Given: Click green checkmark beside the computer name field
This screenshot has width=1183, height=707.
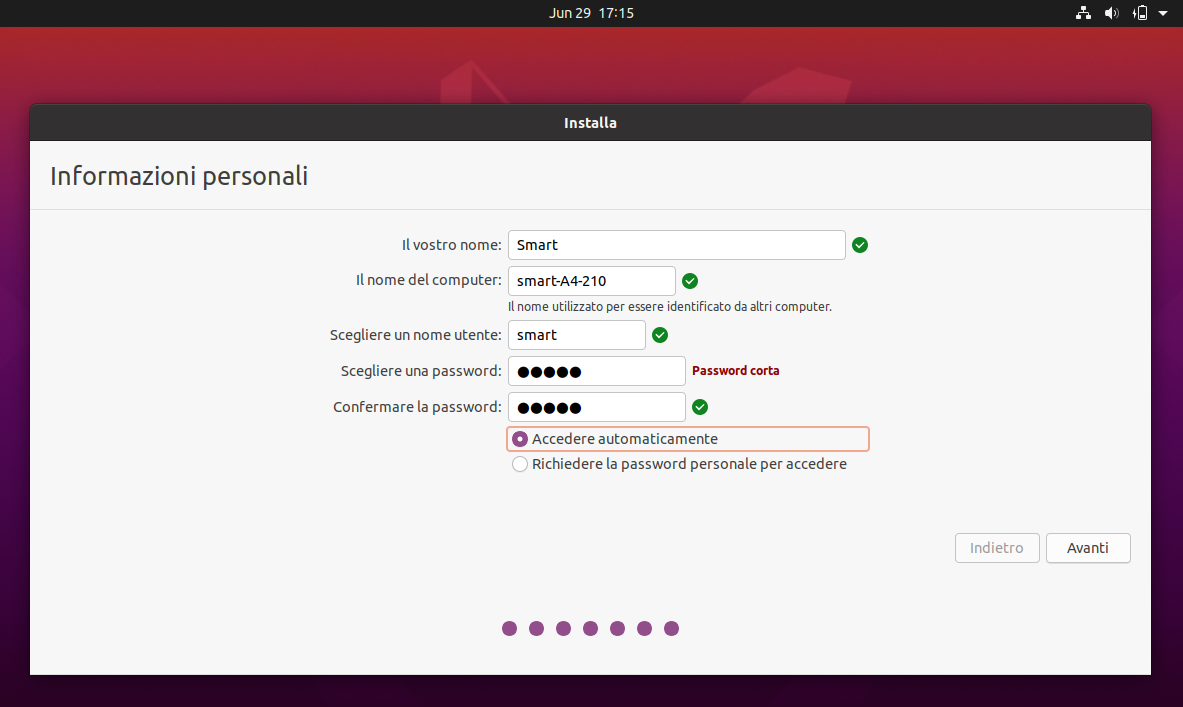Looking at the screenshot, I should pos(690,281).
